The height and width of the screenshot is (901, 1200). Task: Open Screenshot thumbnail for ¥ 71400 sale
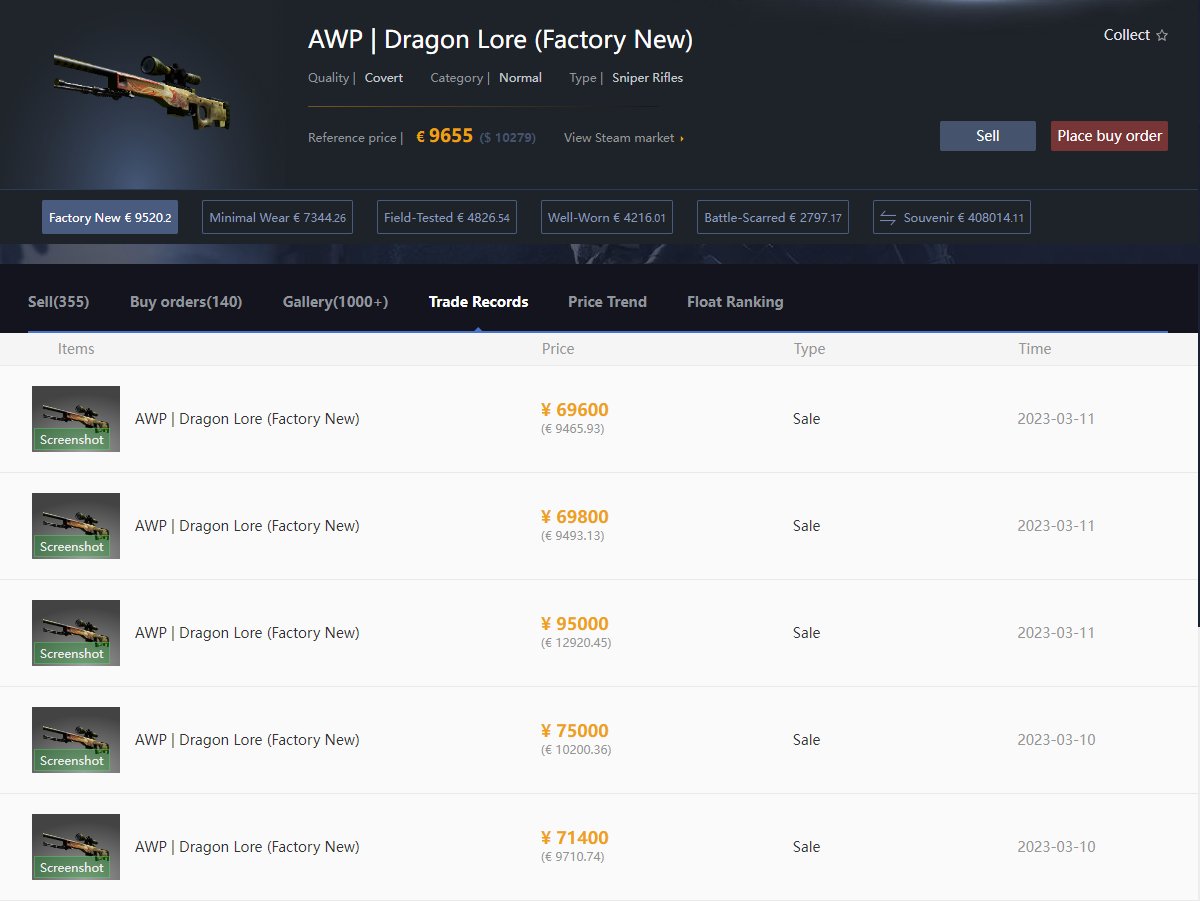pyautogui.click(x=76, y=847)
